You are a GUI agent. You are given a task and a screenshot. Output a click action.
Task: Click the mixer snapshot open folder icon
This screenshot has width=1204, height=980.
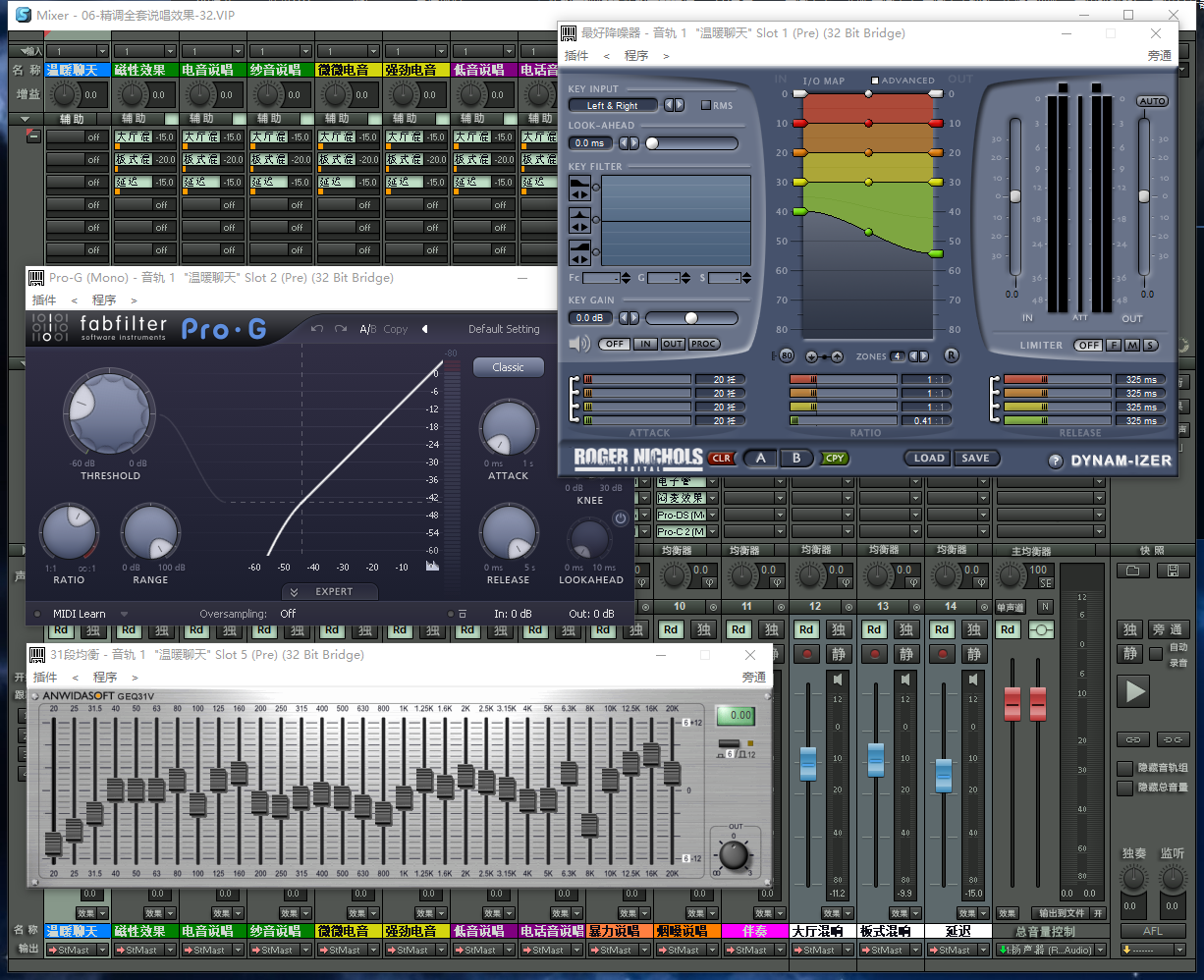tap(1134, 571)
